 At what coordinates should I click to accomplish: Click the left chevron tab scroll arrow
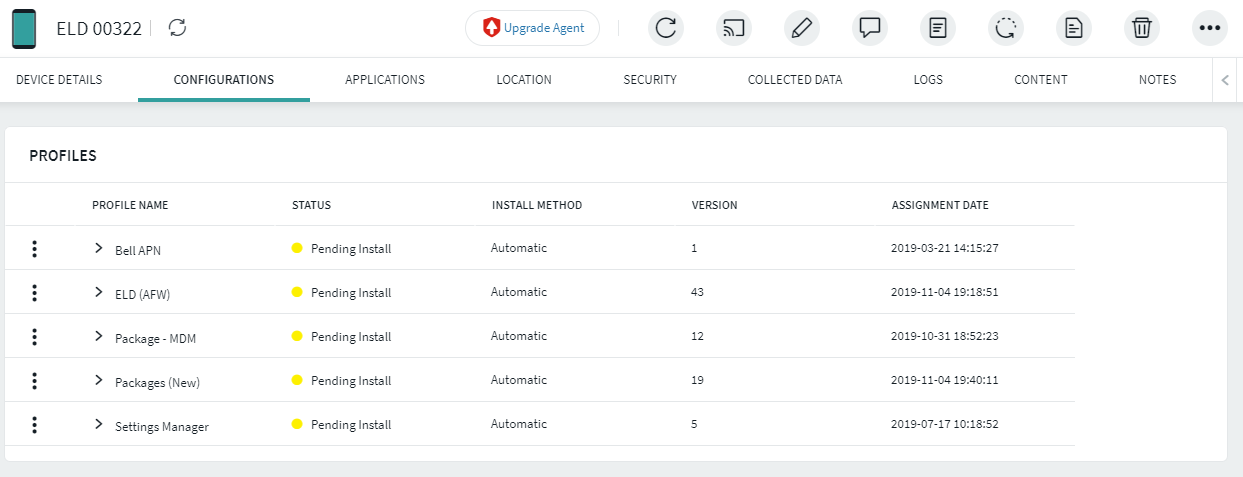tap(1225, 81)
